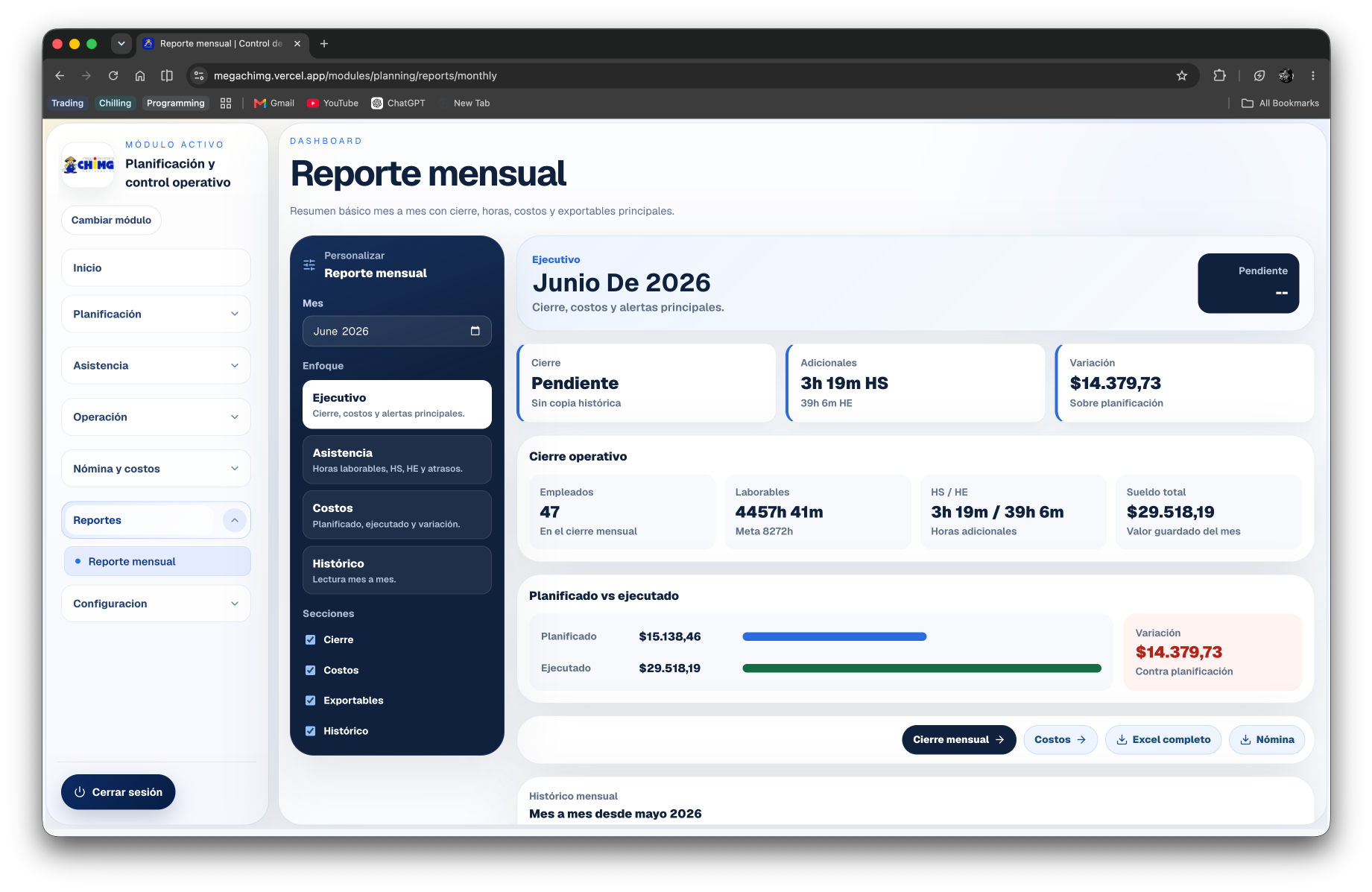Reload the page with refresh icon
The height and width of the screenshot is (892, 1372).
coord(113,75)
